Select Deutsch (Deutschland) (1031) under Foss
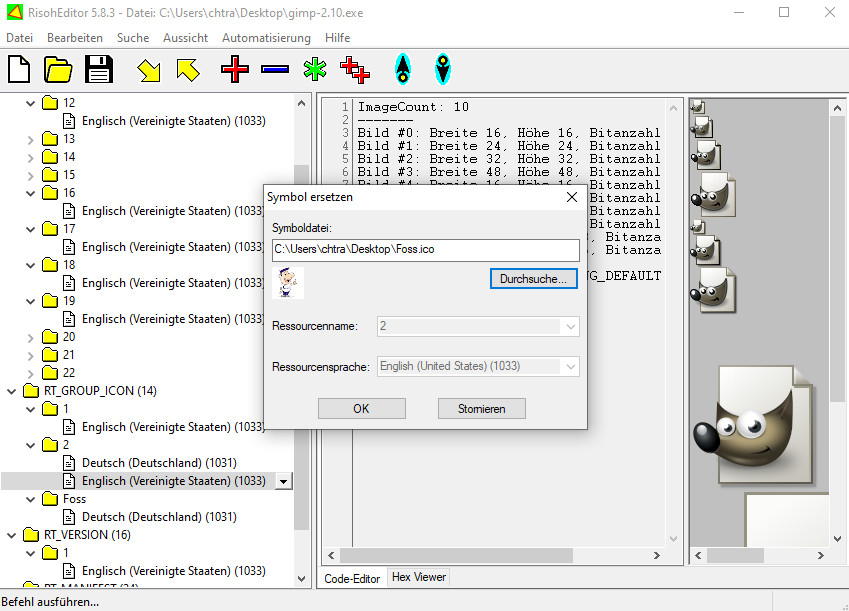 click(159, 517)
